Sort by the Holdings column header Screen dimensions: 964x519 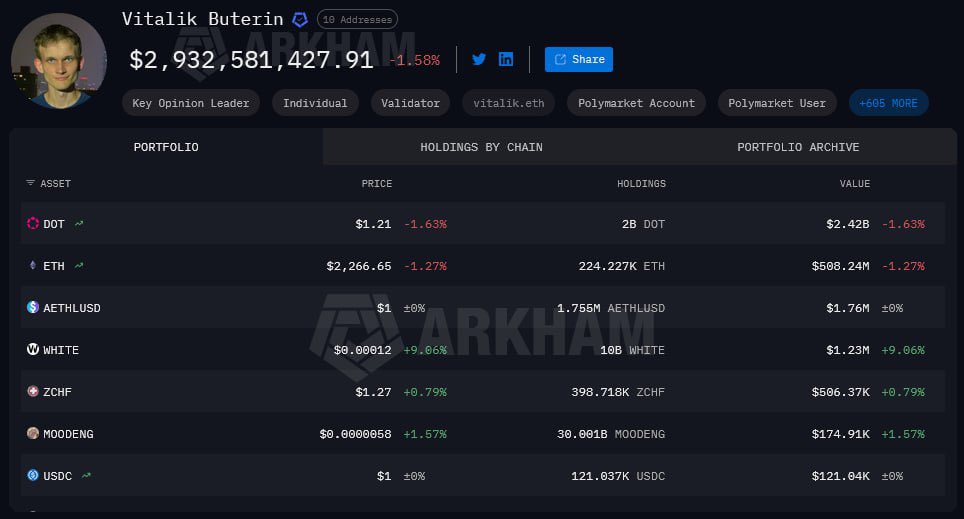641,183
